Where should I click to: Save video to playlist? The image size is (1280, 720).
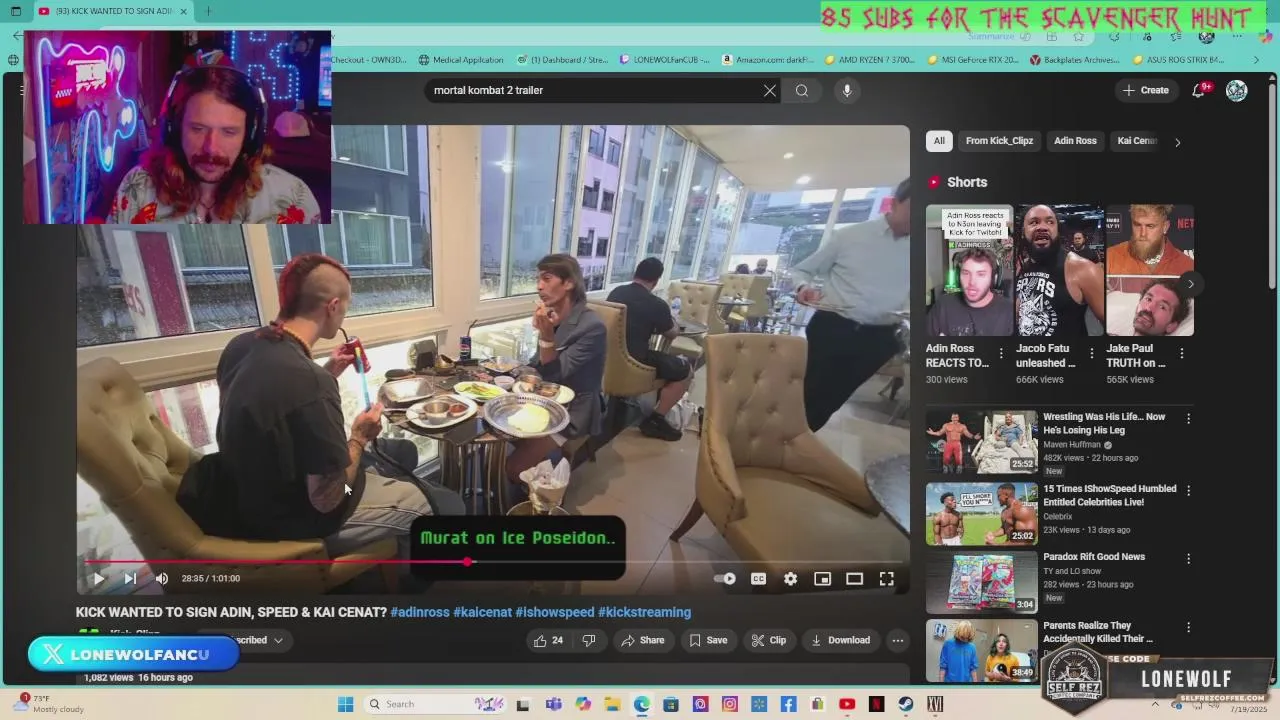[x=708, y=640]
